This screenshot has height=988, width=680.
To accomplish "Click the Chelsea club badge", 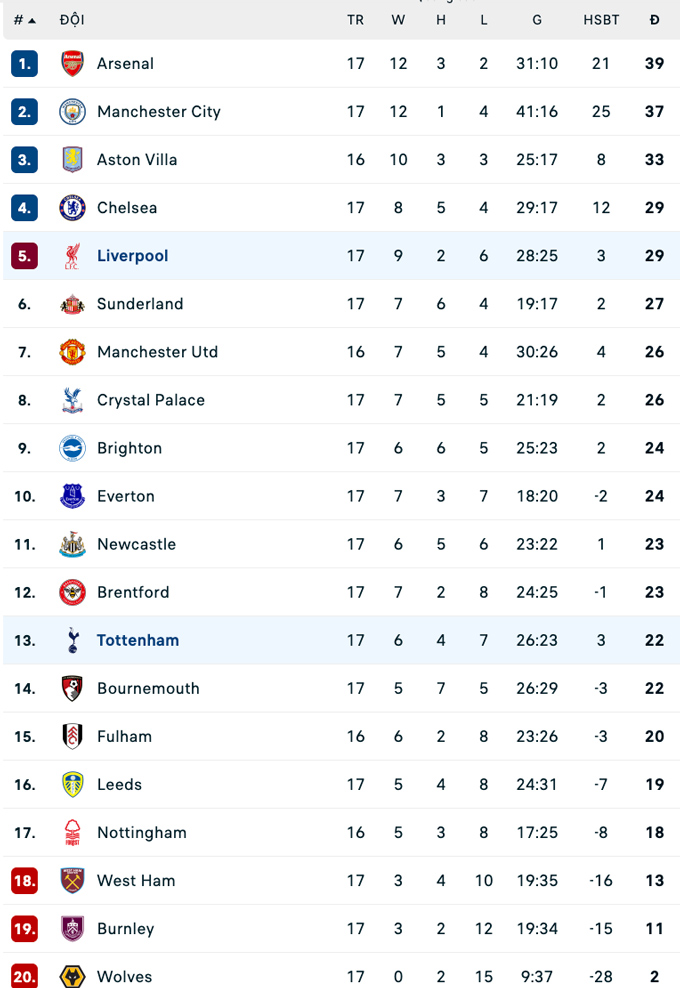I will click(72, 208).
